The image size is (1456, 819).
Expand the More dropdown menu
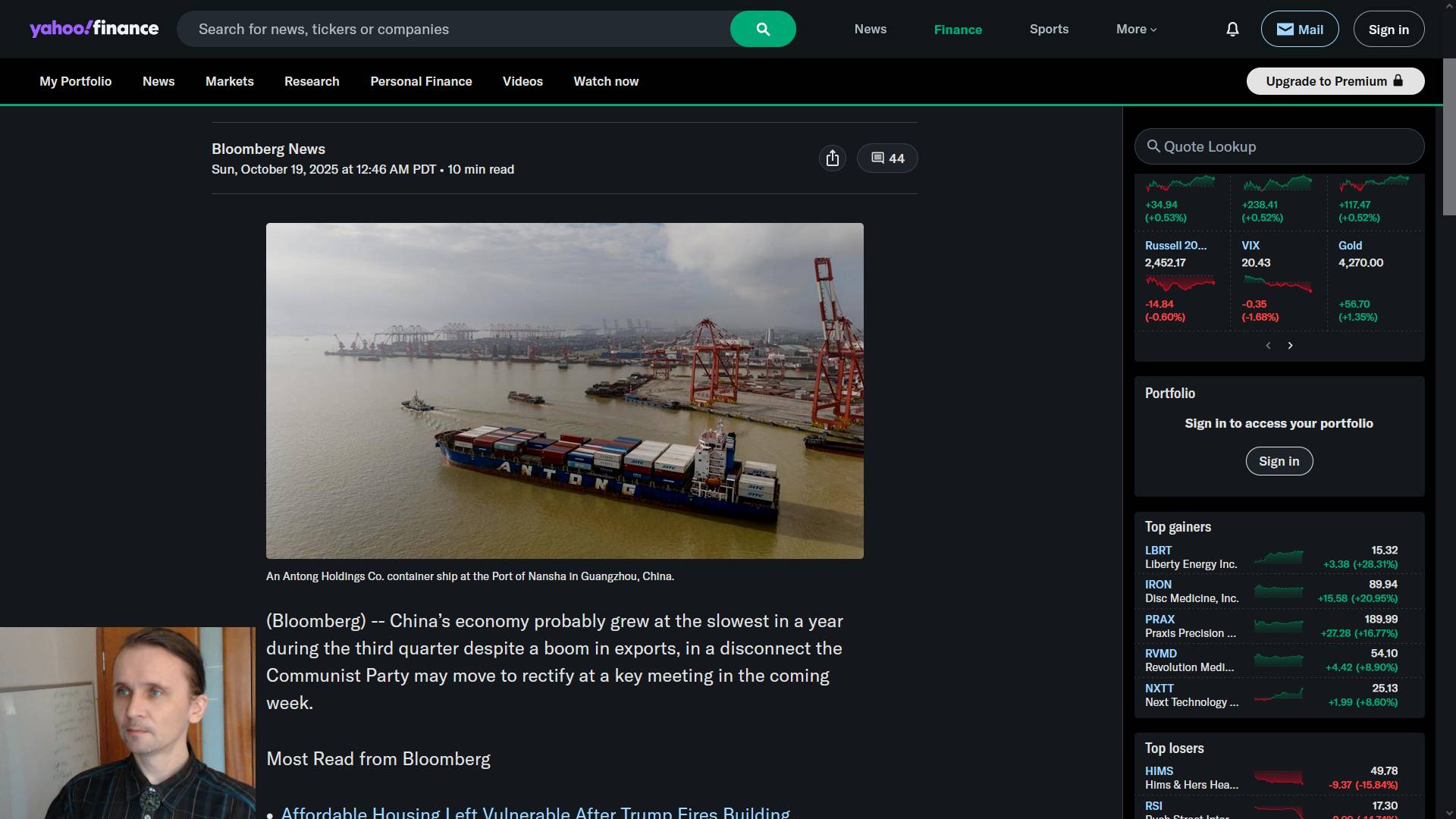pyautogui.click(x=1136, y=29)
